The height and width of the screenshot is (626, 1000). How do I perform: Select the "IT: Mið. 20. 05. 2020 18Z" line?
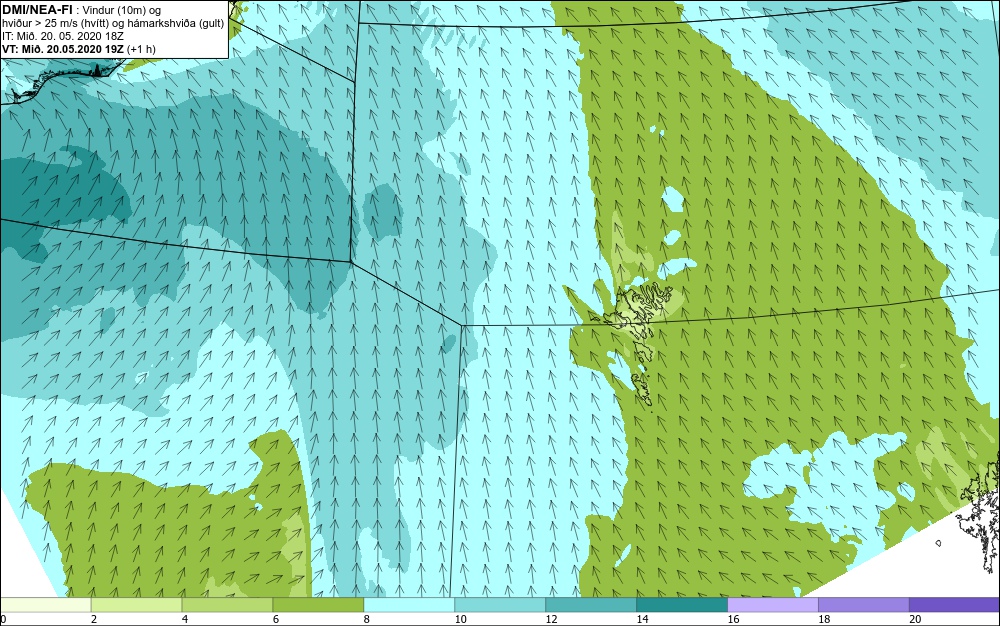(62, 36)
